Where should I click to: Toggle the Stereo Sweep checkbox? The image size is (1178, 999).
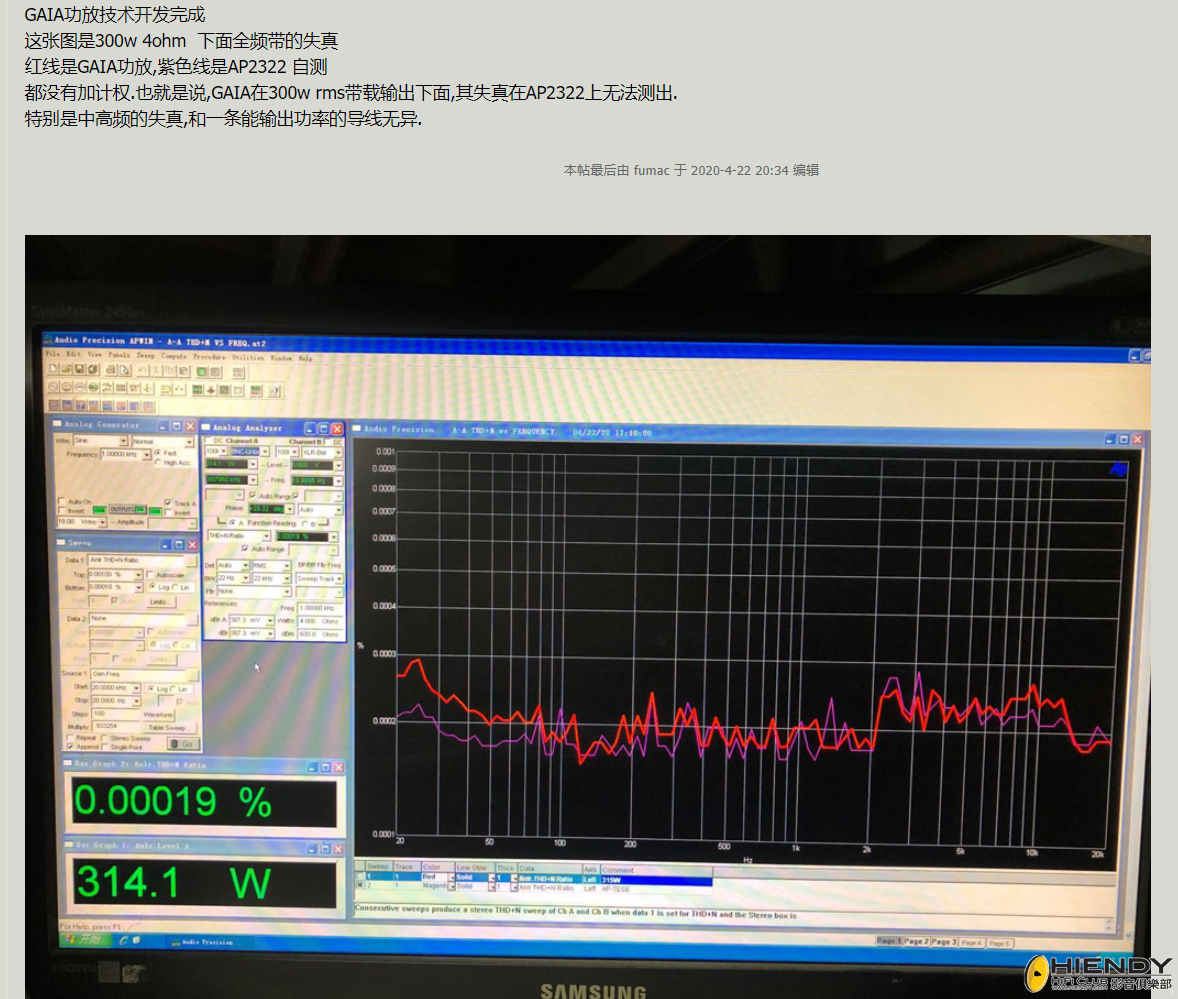[104, 738]
